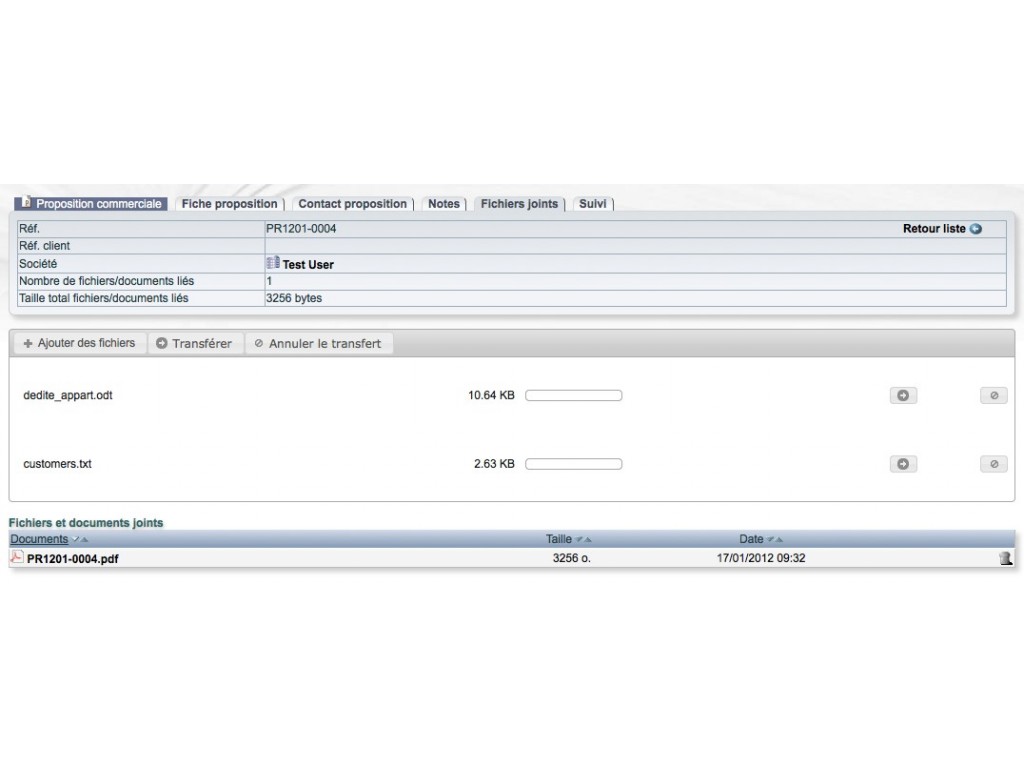Click the 10.64 KB size value
Screen dimensions: 1024x768
pos(491,395)
